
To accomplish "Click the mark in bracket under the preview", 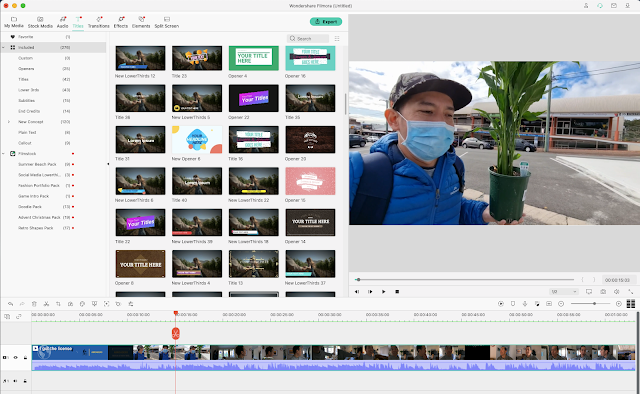I will (x=582, y=280).
